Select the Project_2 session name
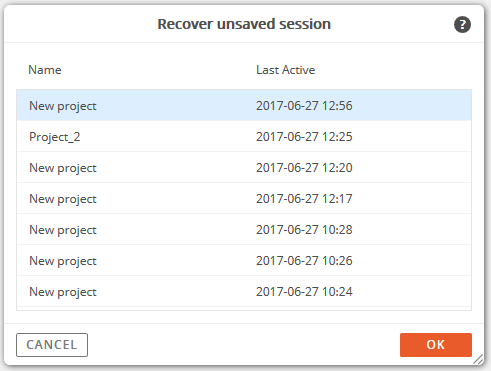This screenshot has width=491, height=371. 55,137
